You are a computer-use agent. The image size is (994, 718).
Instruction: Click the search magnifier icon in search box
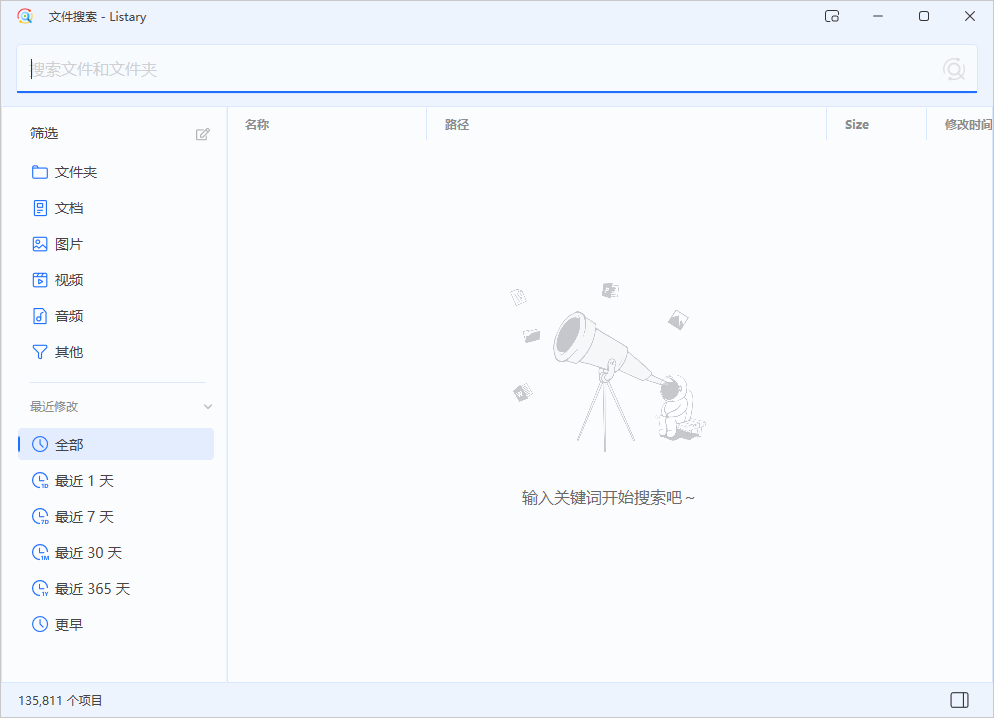pyautogui.click(x=953, y=68)
